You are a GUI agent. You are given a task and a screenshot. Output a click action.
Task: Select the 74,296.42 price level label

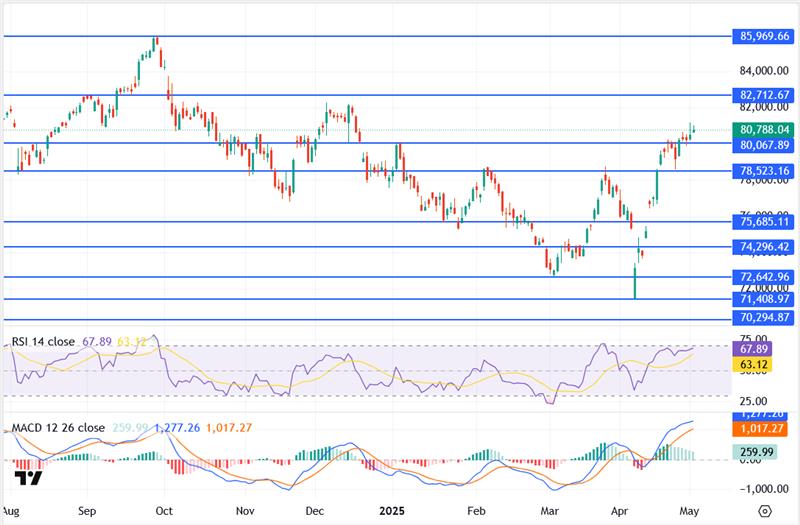(x=765, y=247)
